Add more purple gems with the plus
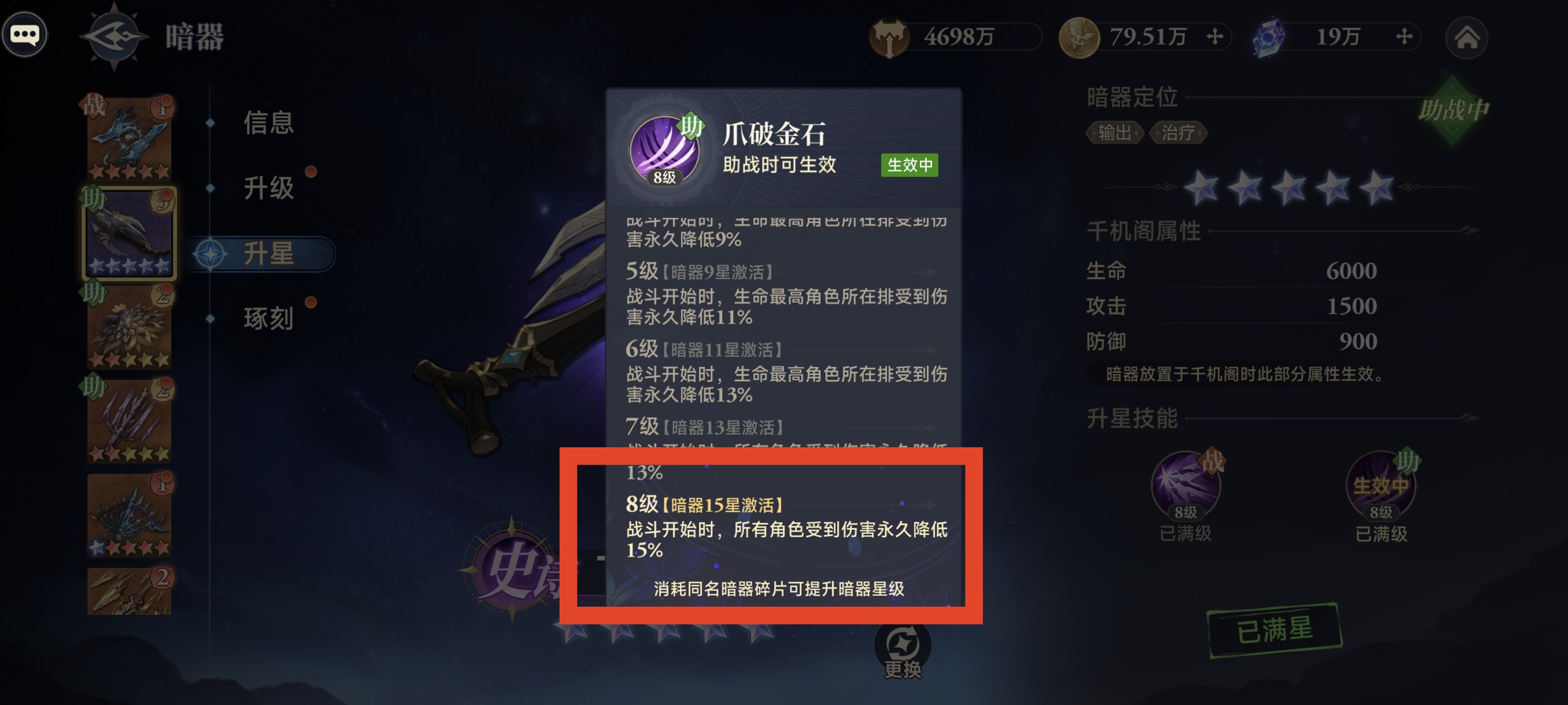This screenshot has width=1568, height=705. [1404, 37]
